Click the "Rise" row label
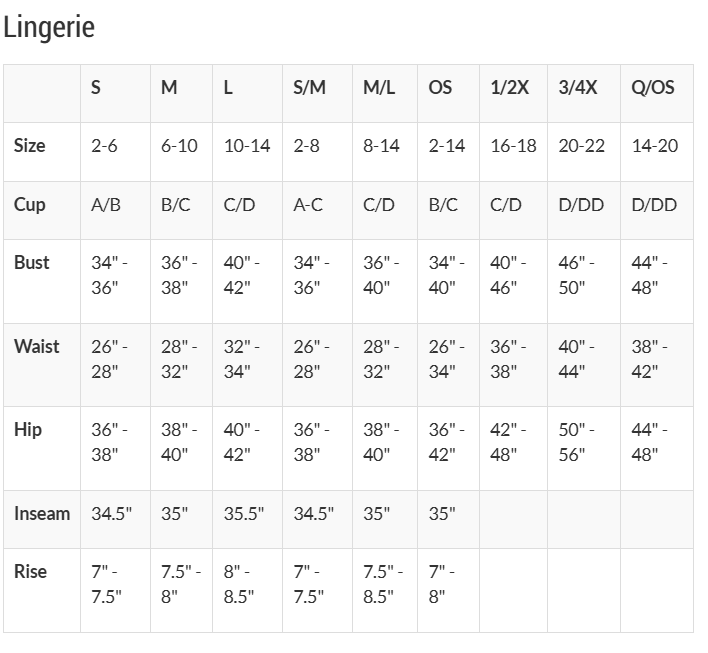This screenshot has height=653, width=708. pyautogui.click(x=31, y=571)
